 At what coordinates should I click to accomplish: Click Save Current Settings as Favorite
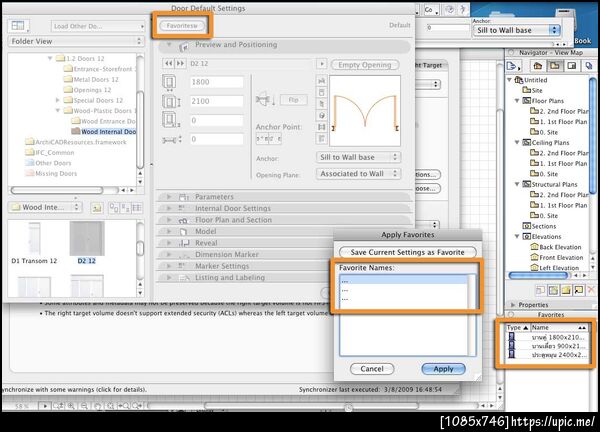(408, 252)
